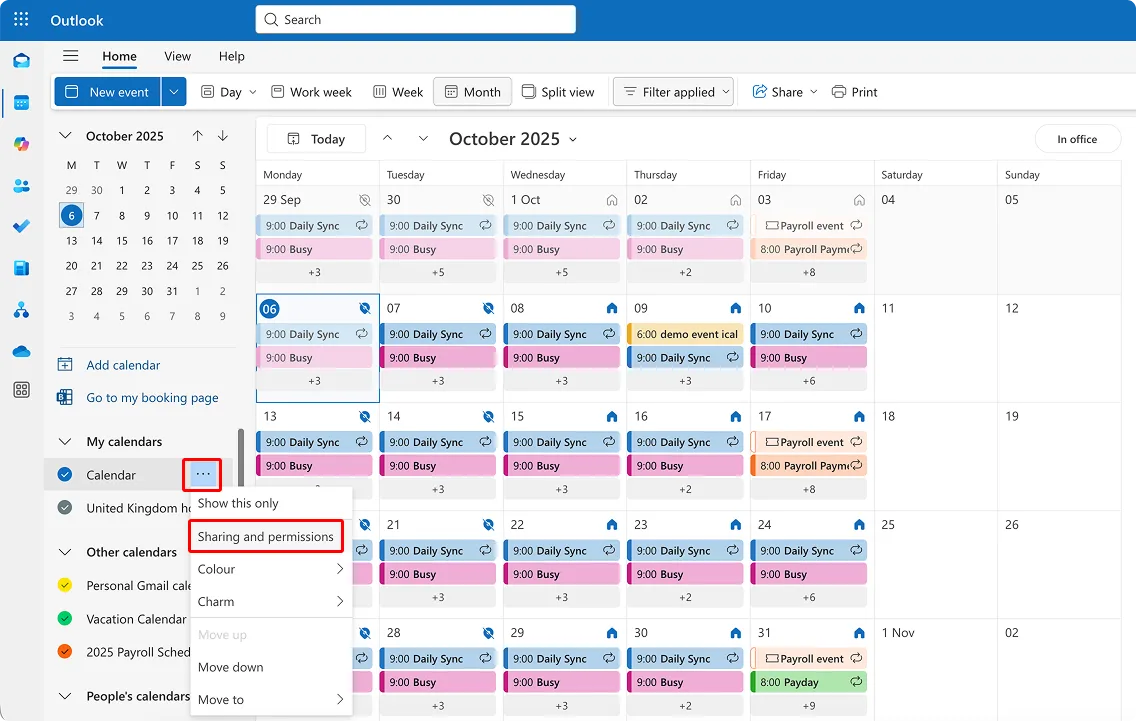Viewport: 1136px width, 721px height.
Task: Uncheck the Calendar in My calendars
Action: coord(64,474)
